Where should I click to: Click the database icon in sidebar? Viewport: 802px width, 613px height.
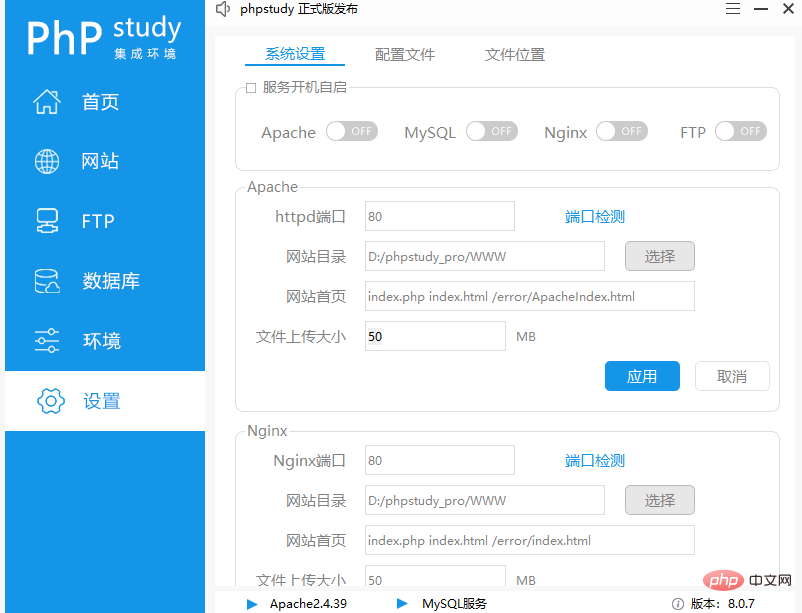coord(47,281)
